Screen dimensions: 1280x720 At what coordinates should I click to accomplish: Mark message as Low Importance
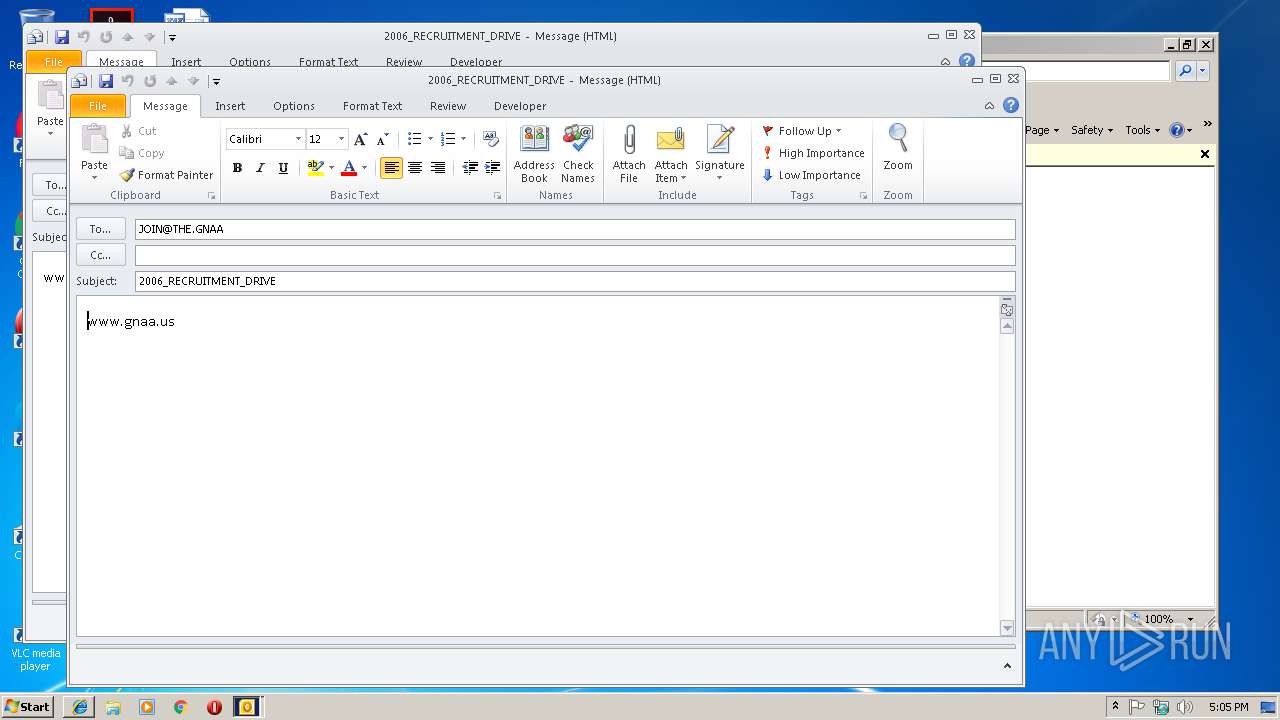click(x=811, y=175)
